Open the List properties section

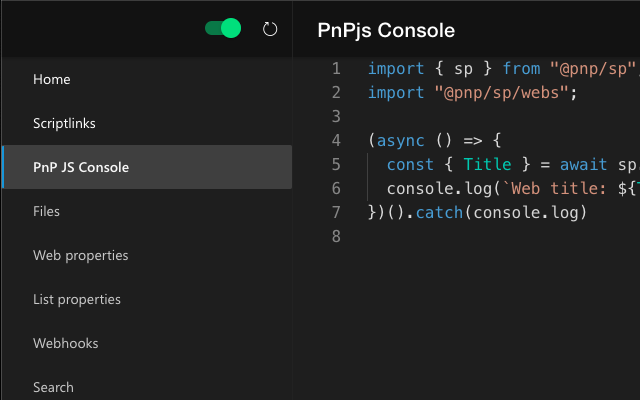tap(77, 299)
